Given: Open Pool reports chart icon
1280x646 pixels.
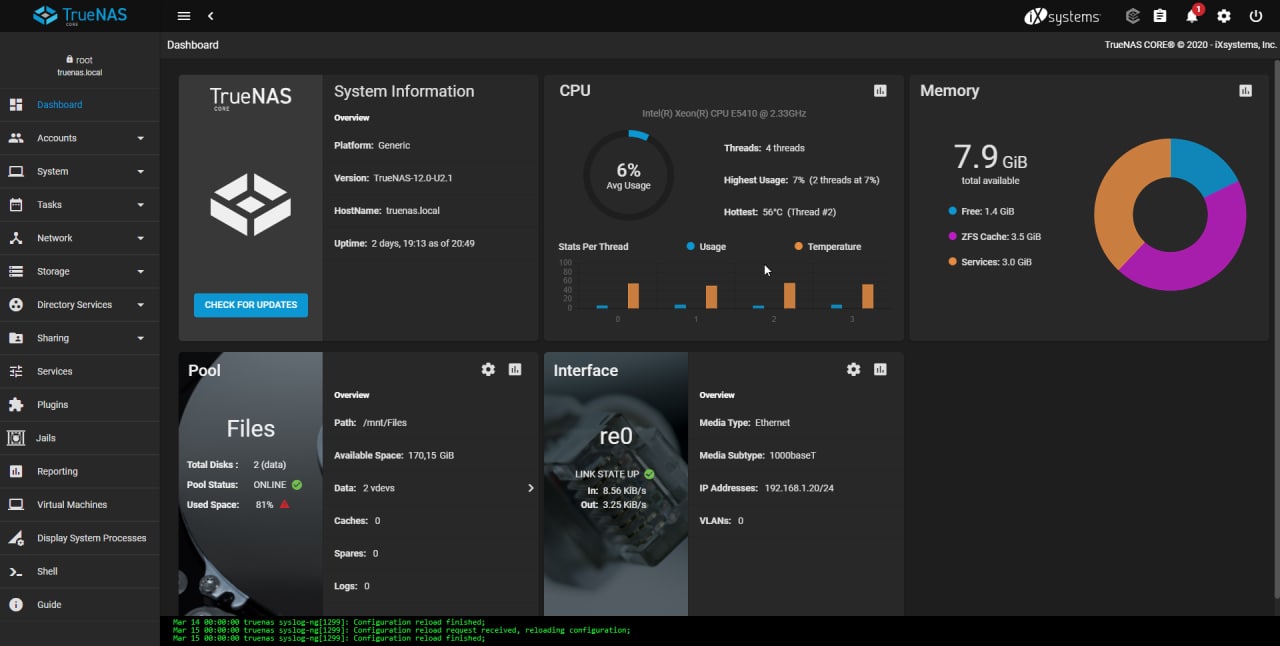Looking at the screenshot, I should pyautogui.click(x=515, y=369).
